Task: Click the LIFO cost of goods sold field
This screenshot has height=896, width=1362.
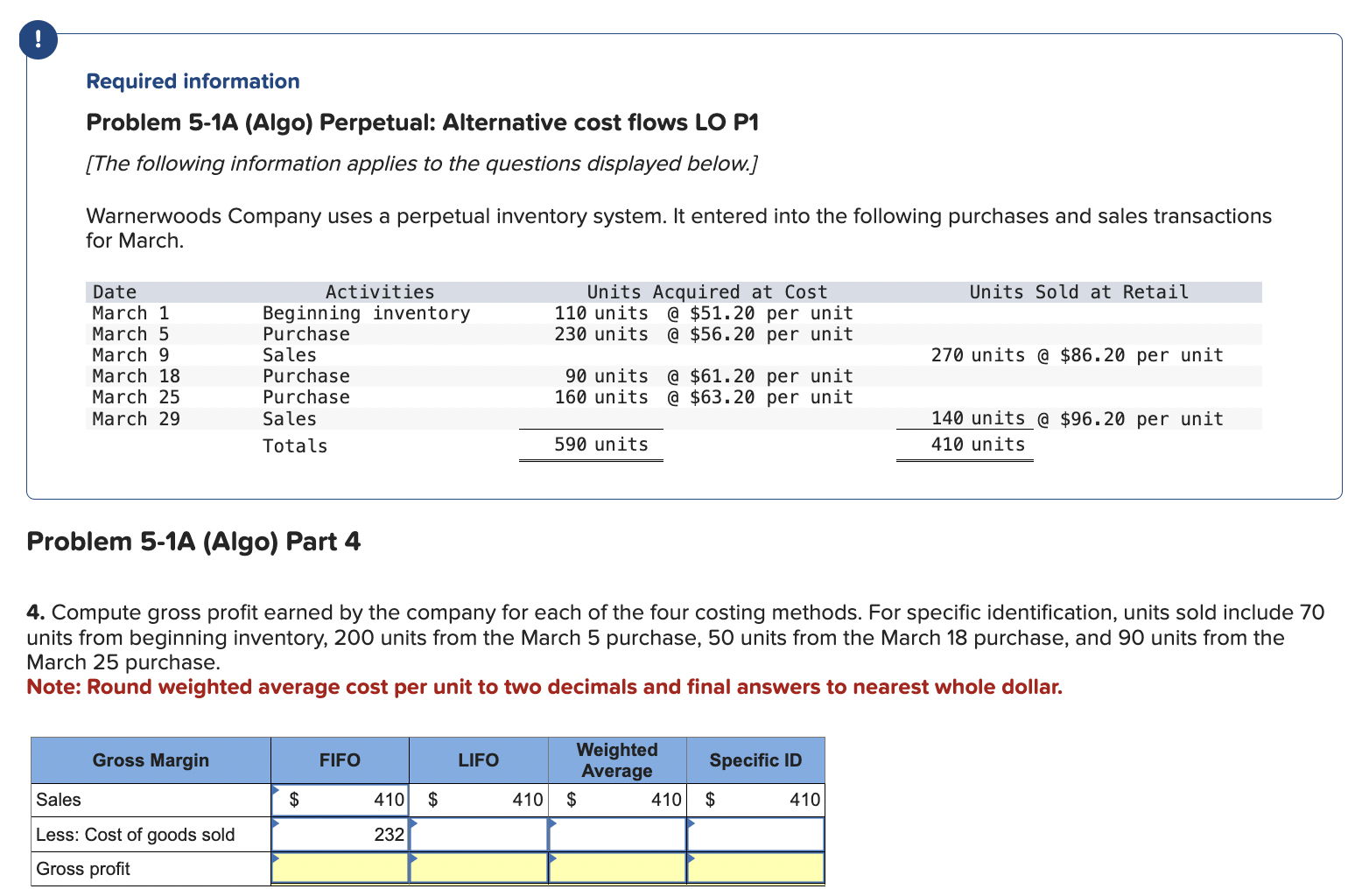Action: pyautogui.click(x=478, y=834)
